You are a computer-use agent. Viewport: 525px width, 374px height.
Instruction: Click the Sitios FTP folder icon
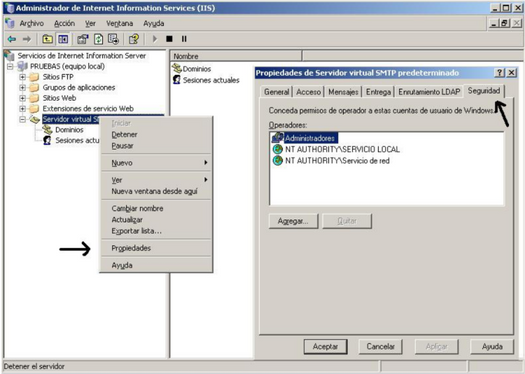coord(34,77)
